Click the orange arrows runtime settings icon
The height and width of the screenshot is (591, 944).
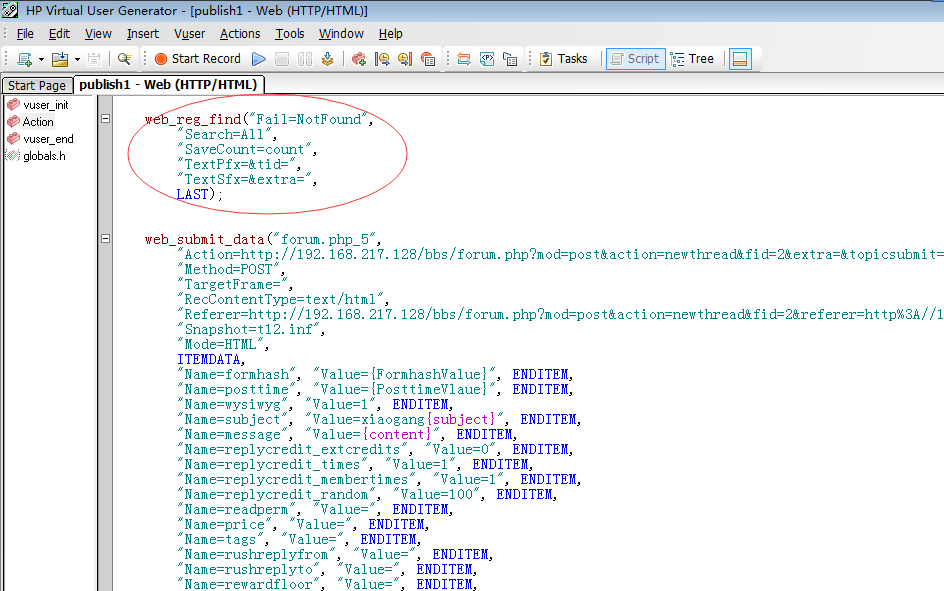[x=464, y=59]
